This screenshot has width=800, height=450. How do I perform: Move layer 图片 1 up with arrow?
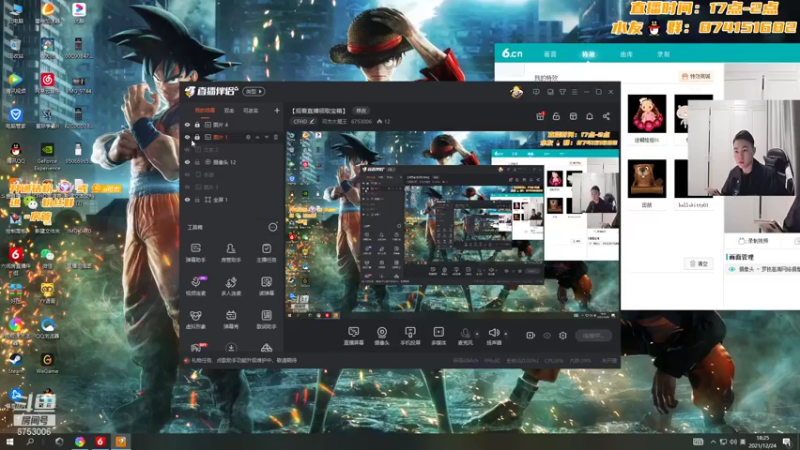pos(258,137)
